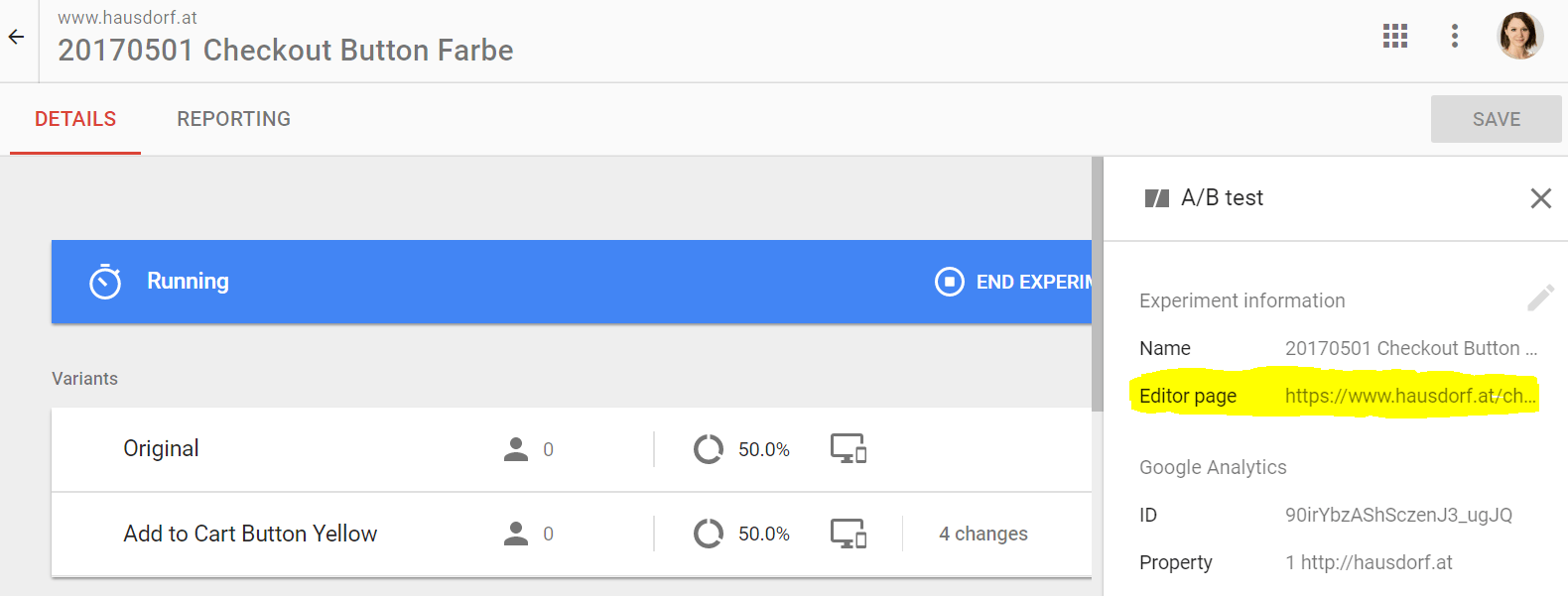Click the End Experiment stop icon
This screenshot has width=1568, height=596.
coord(950,282)
